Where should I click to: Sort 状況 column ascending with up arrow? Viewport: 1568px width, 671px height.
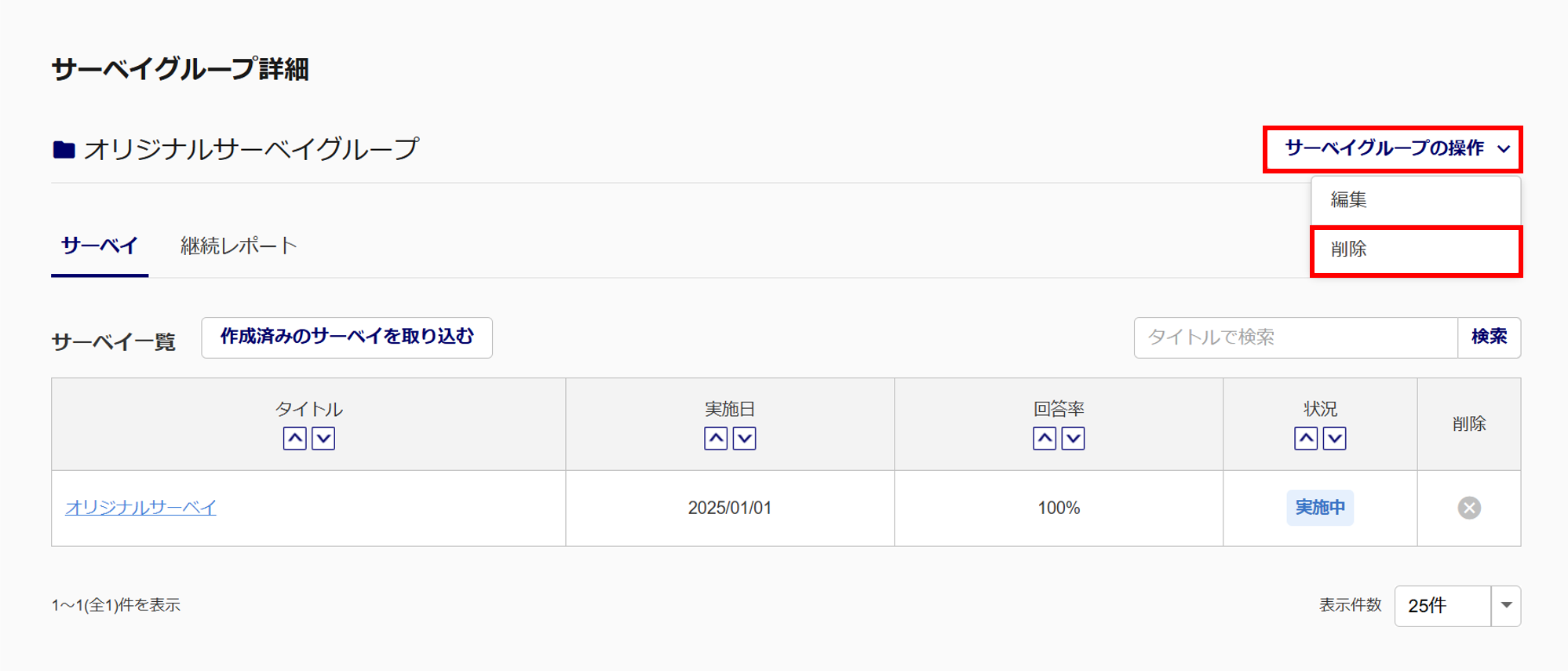point(1306,438)
